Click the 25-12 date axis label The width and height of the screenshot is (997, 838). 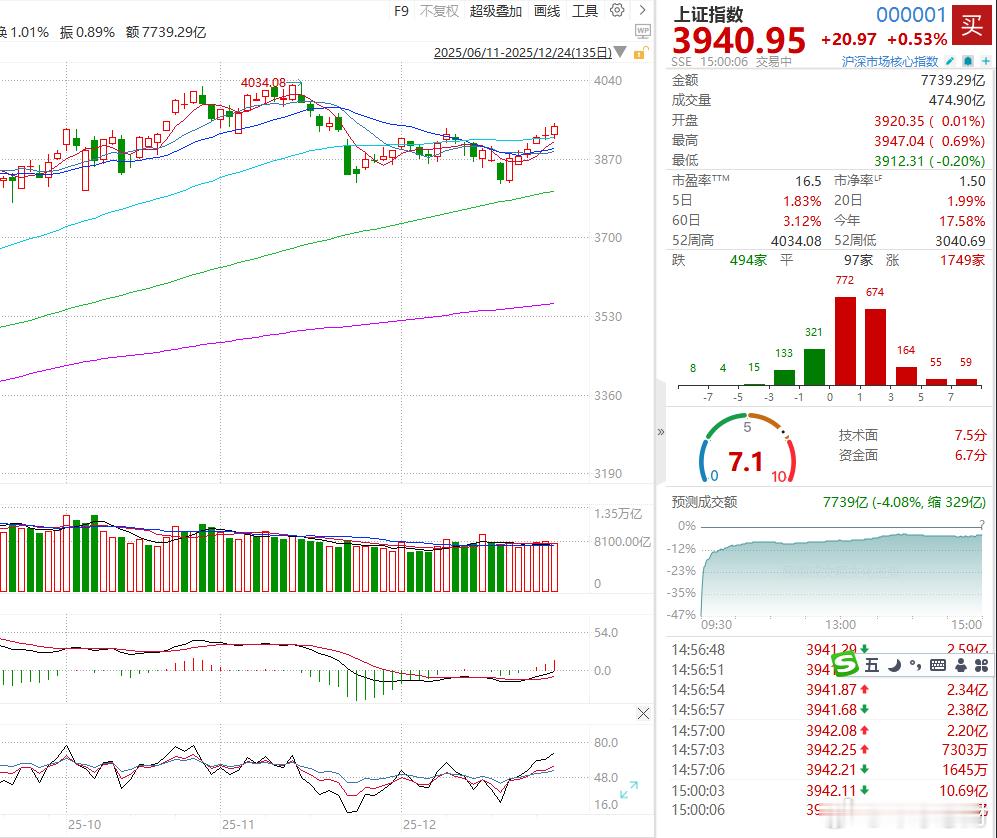tap(420, 825)
